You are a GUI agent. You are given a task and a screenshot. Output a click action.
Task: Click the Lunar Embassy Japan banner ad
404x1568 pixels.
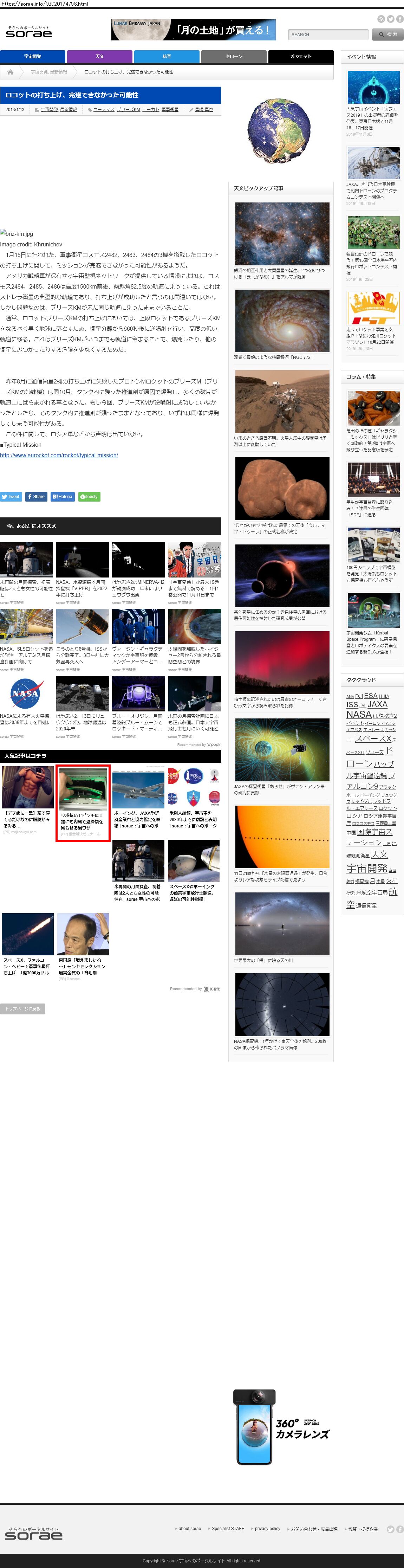(x=194, y=30)
